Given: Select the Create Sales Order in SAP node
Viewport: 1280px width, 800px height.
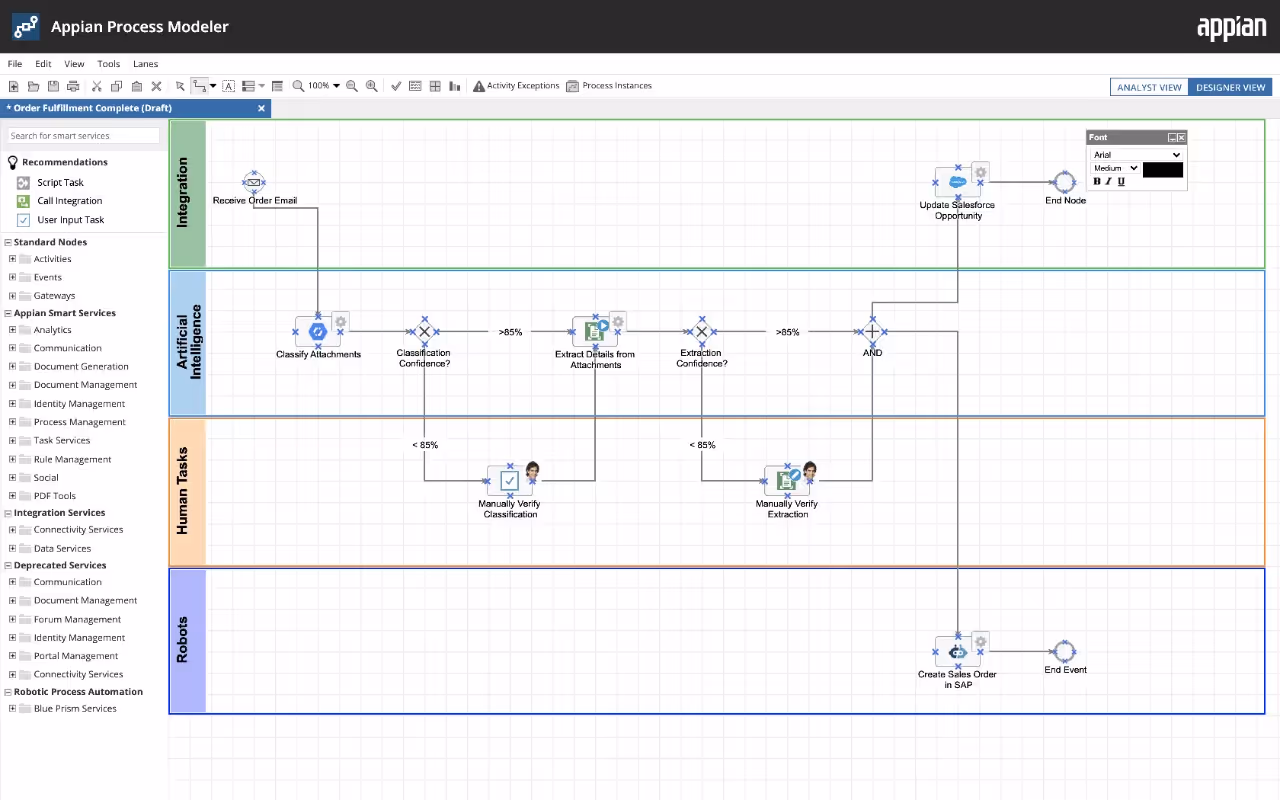Looking at the screenshot, I should 957,651.
